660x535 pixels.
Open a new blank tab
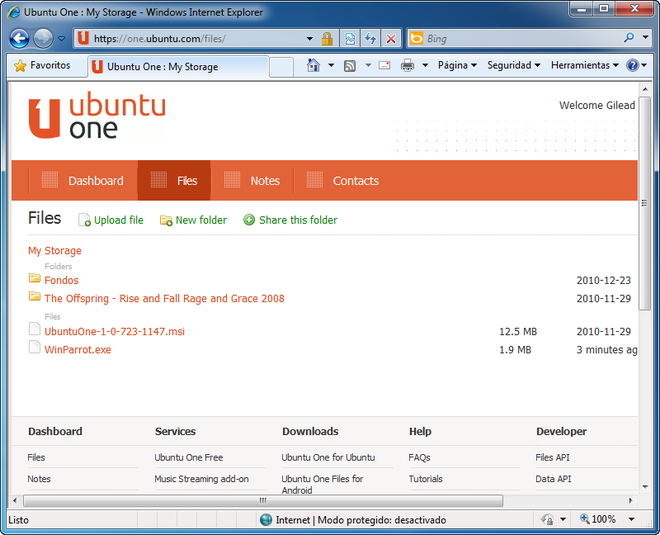(281, 67)
